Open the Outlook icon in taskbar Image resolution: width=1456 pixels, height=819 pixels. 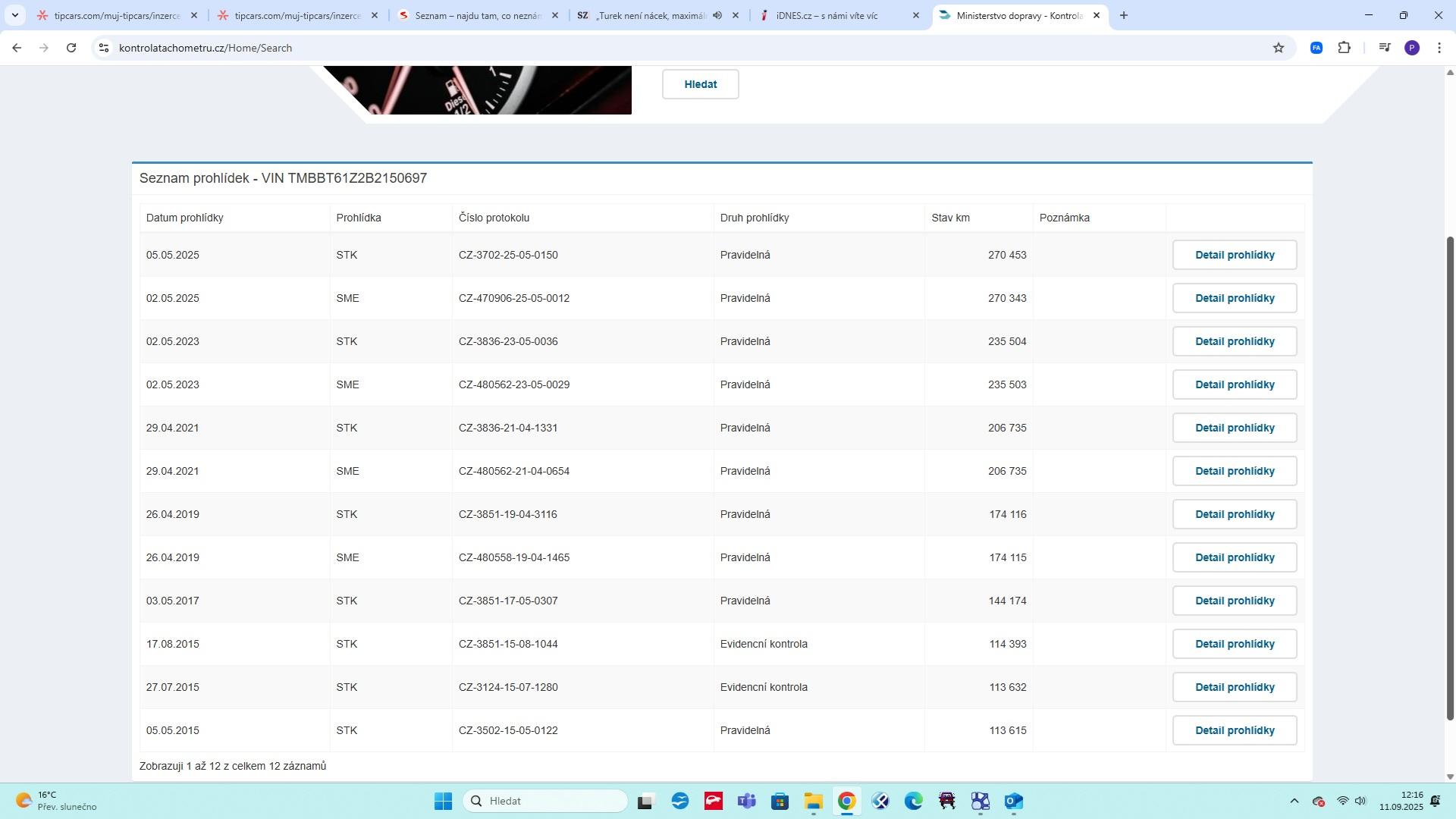click(x=1014, y=802)
